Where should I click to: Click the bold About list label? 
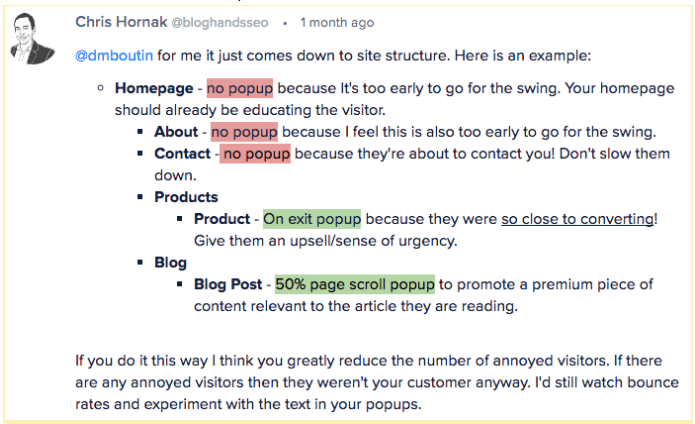[176, 132]
